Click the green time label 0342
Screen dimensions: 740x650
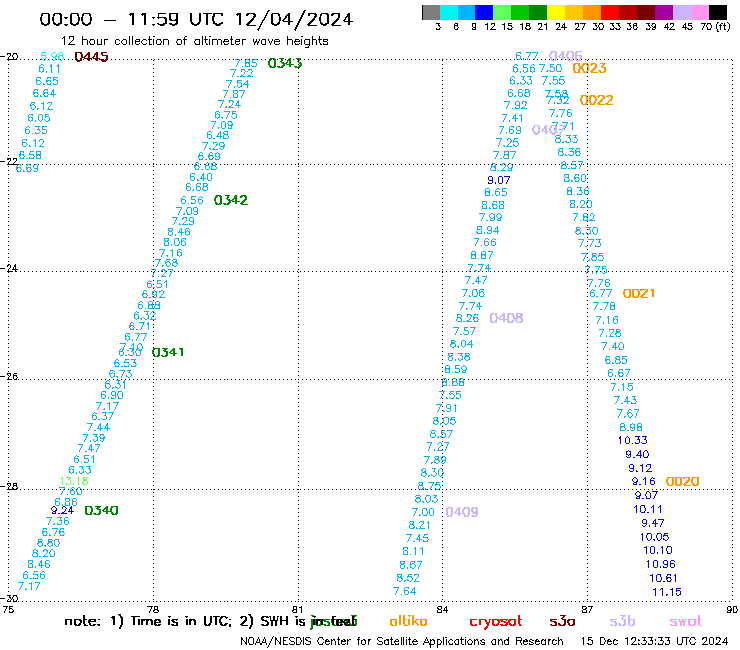coord(231,200)
